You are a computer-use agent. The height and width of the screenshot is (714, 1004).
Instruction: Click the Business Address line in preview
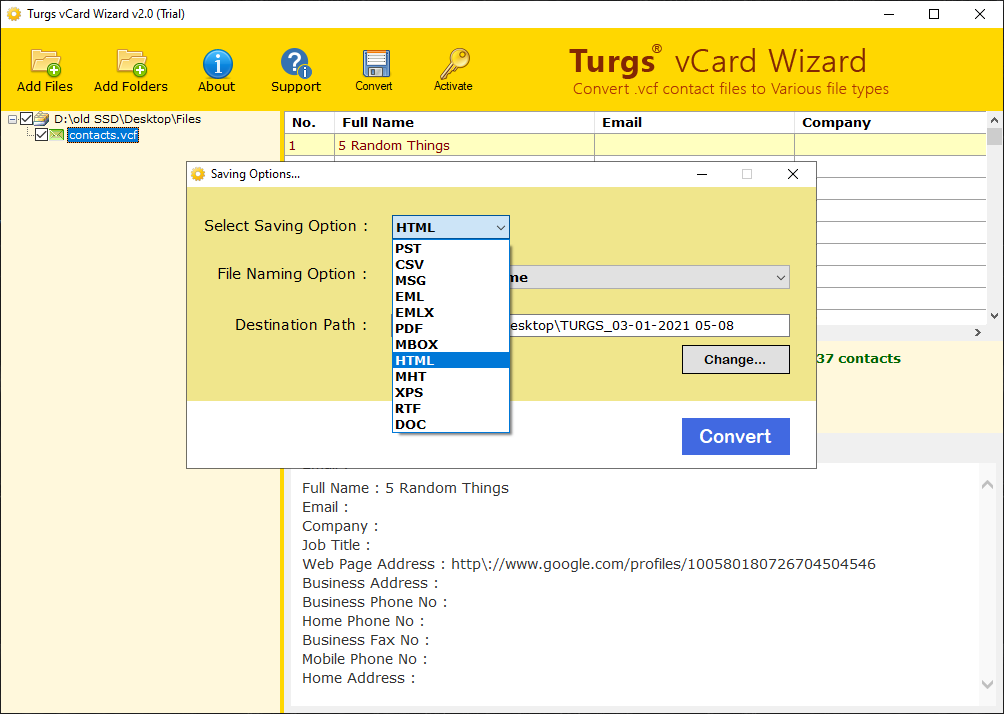coord(370,583)
